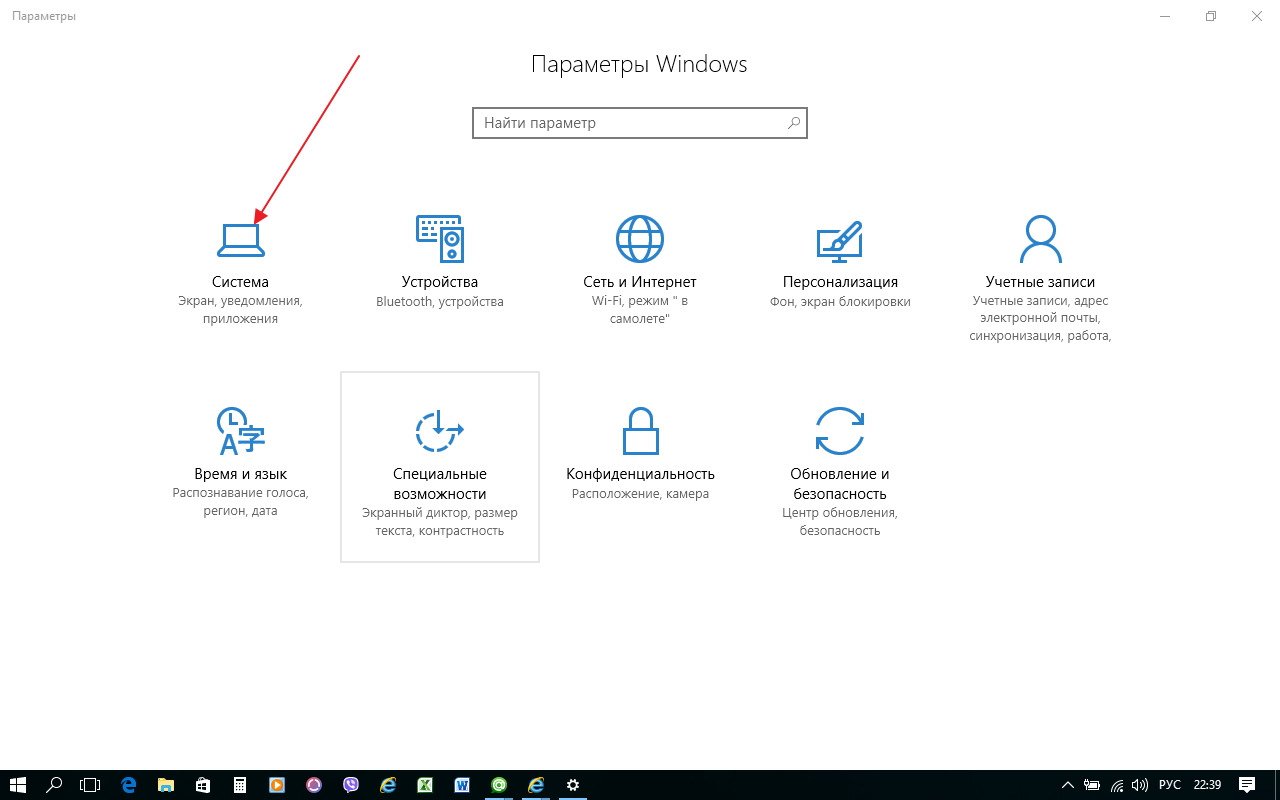Close the Параметры window

coord(1257,16)
